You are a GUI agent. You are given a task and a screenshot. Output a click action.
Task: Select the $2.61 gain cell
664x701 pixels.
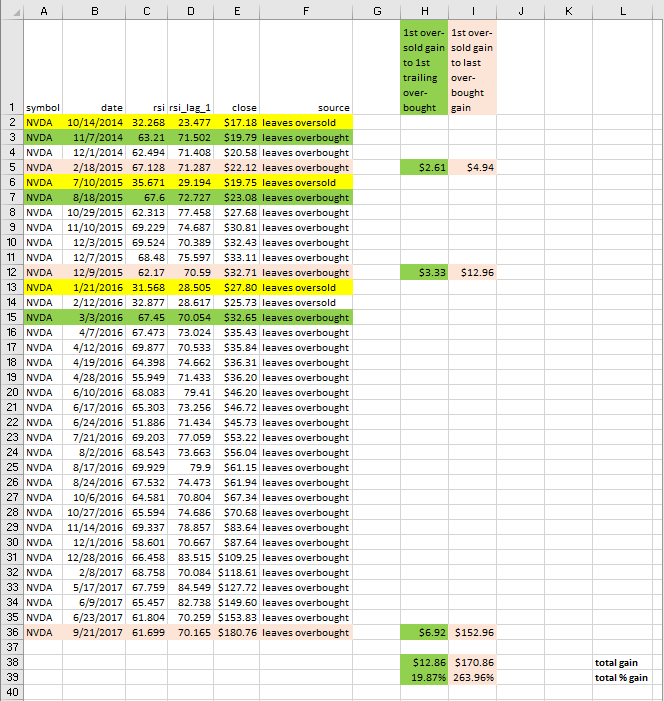click(x=424, y=168)
